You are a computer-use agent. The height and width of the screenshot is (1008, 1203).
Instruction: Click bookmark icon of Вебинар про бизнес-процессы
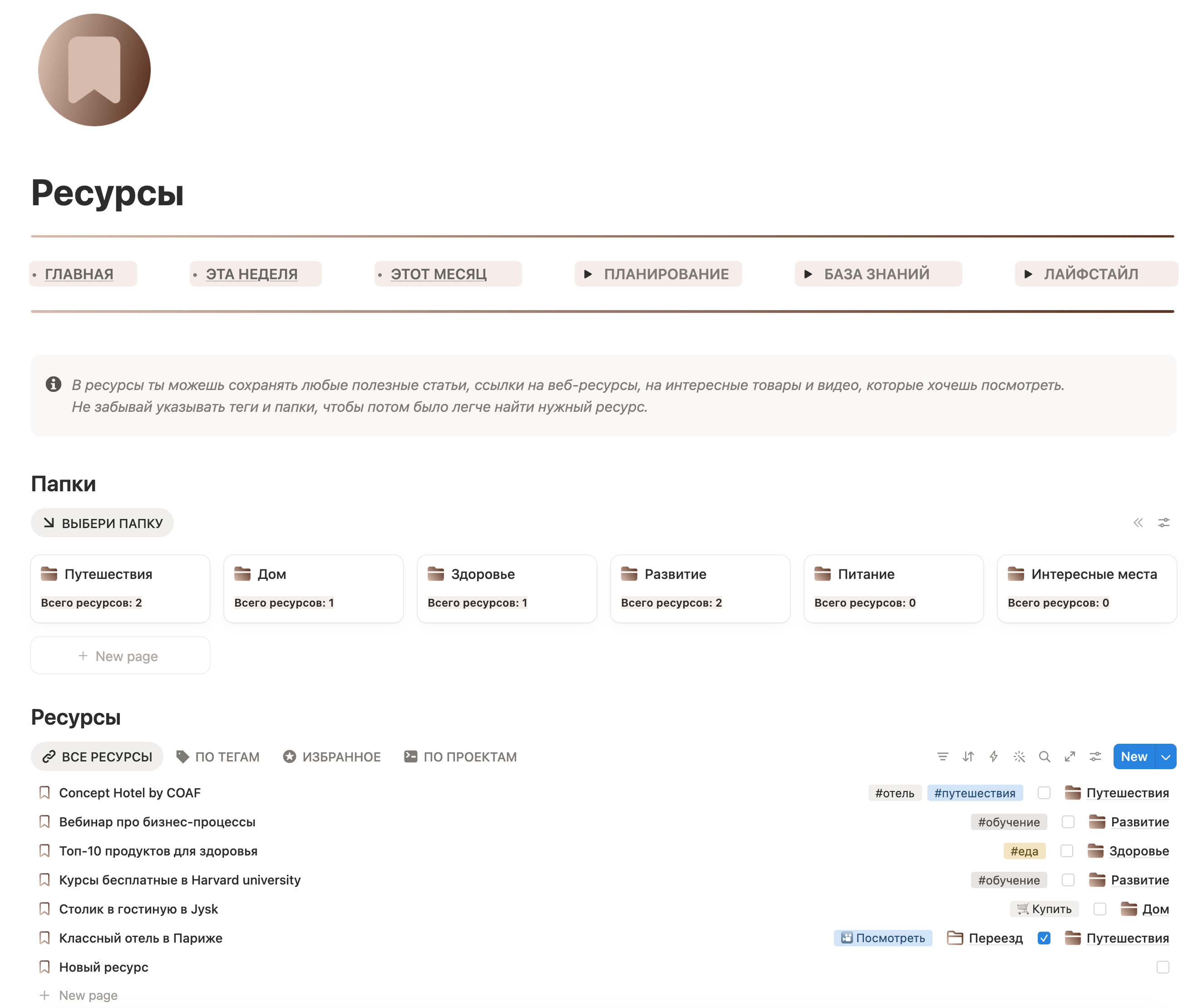coord(44,822)
